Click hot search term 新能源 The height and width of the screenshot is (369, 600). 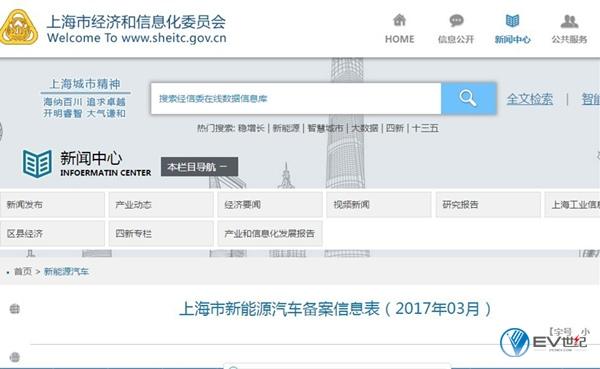[x=286, y=128]
